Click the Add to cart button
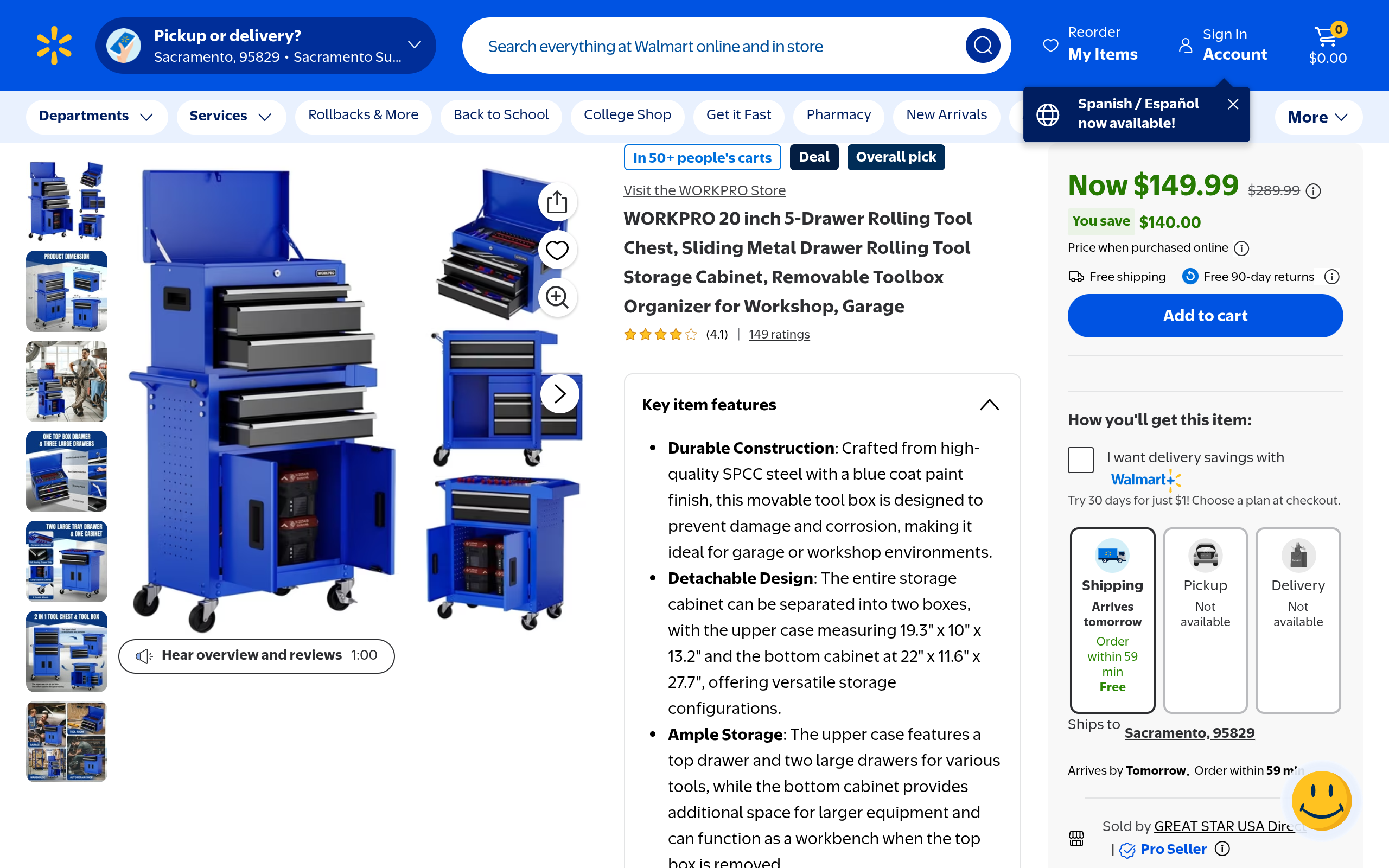The width and height of the screenshot is (1389, 868). (x=1205, y=316)
